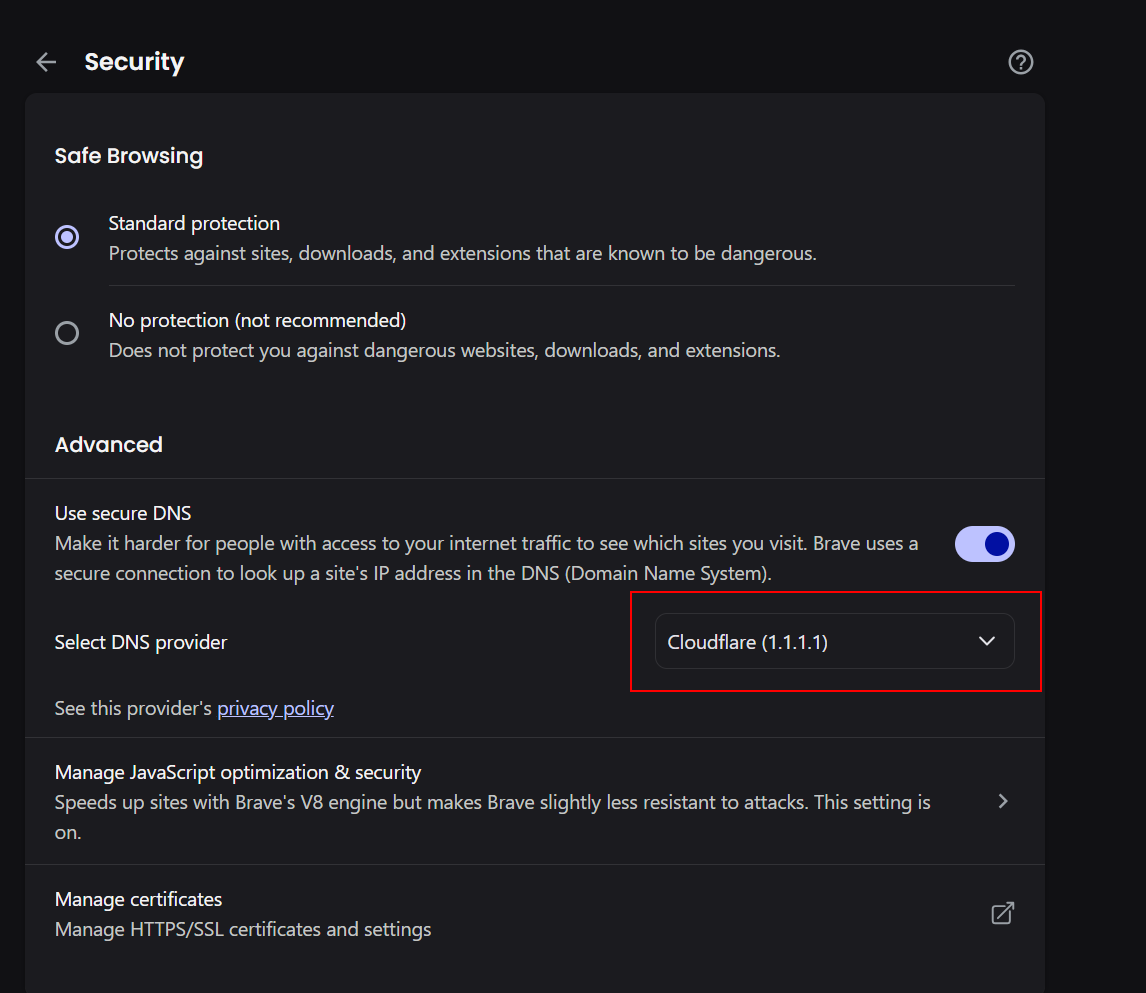Open the provider's privacy policy link
The height and width of the screenshot is (993, 1146).
click(274, 707)
